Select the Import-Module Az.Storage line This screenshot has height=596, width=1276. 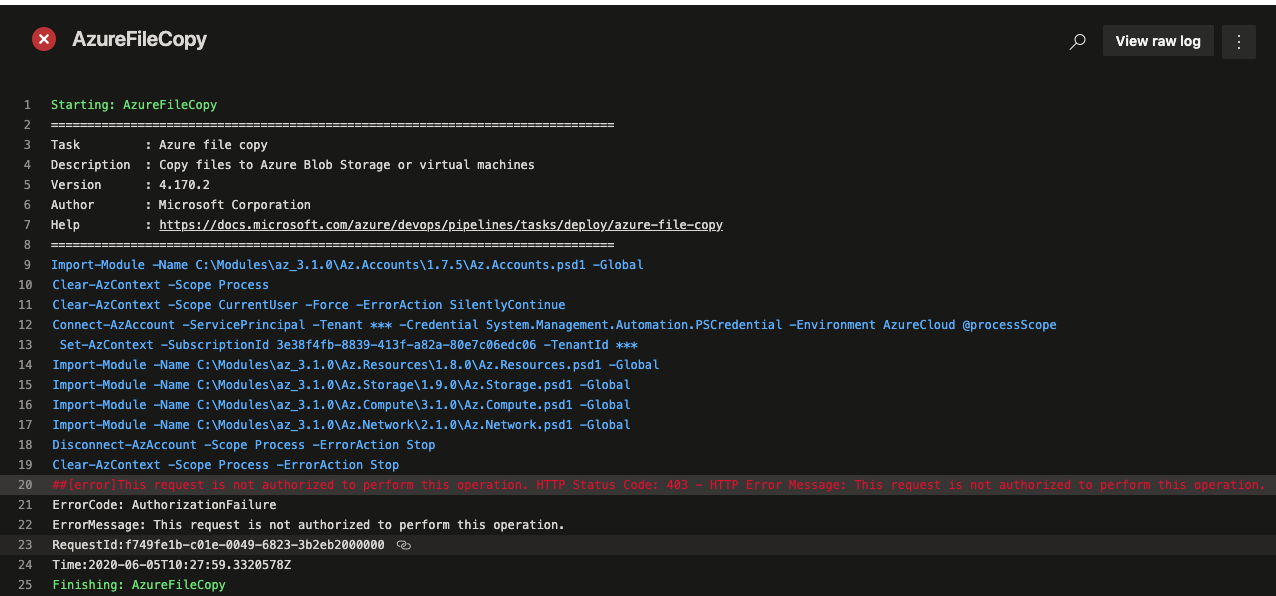point(341,385)
